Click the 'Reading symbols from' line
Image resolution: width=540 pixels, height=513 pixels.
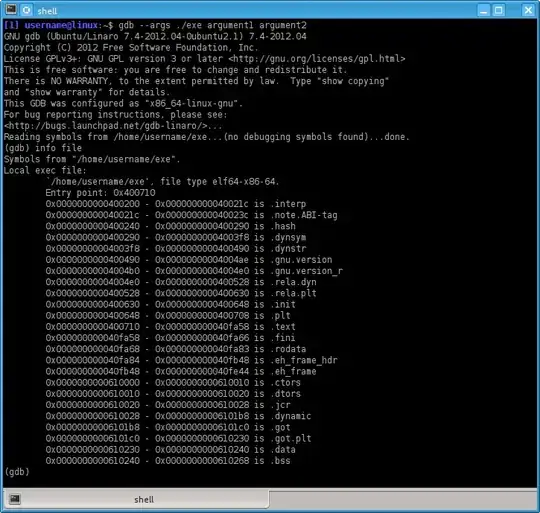click(207, 137)
